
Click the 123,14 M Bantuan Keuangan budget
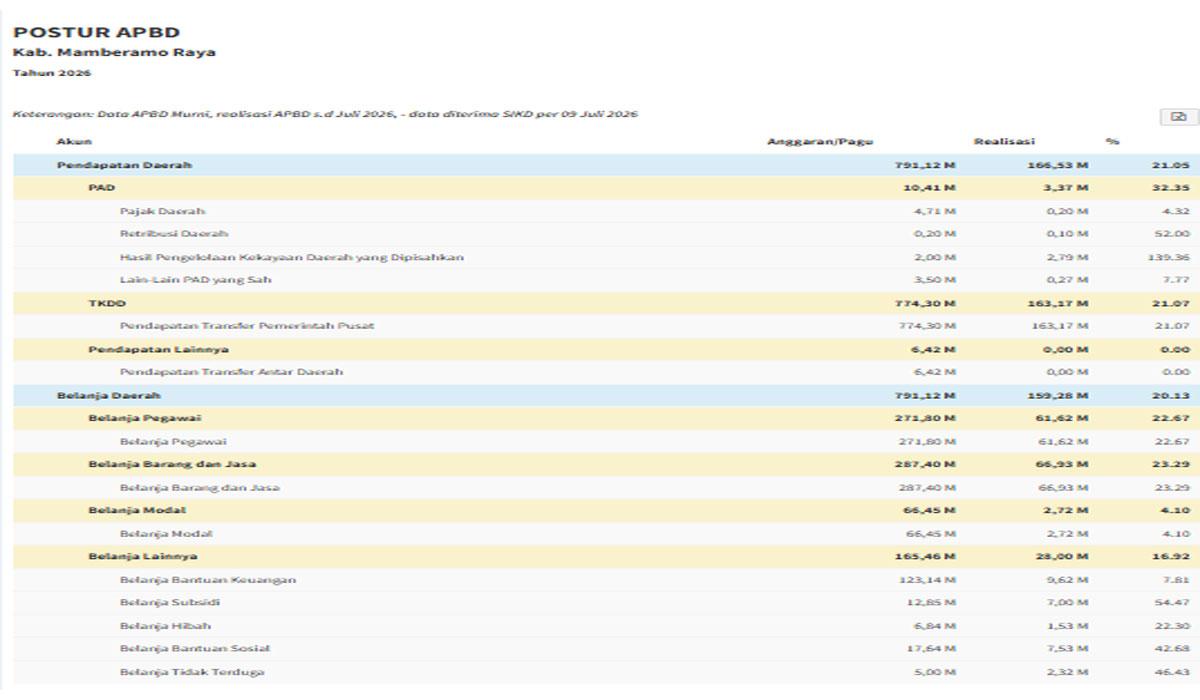(927, 579)
